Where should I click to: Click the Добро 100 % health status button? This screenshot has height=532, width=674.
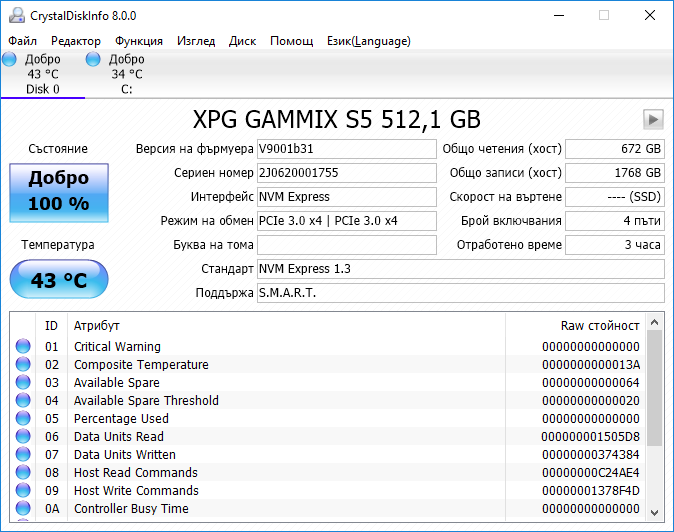pyautogui.click(x=59, y=193)
